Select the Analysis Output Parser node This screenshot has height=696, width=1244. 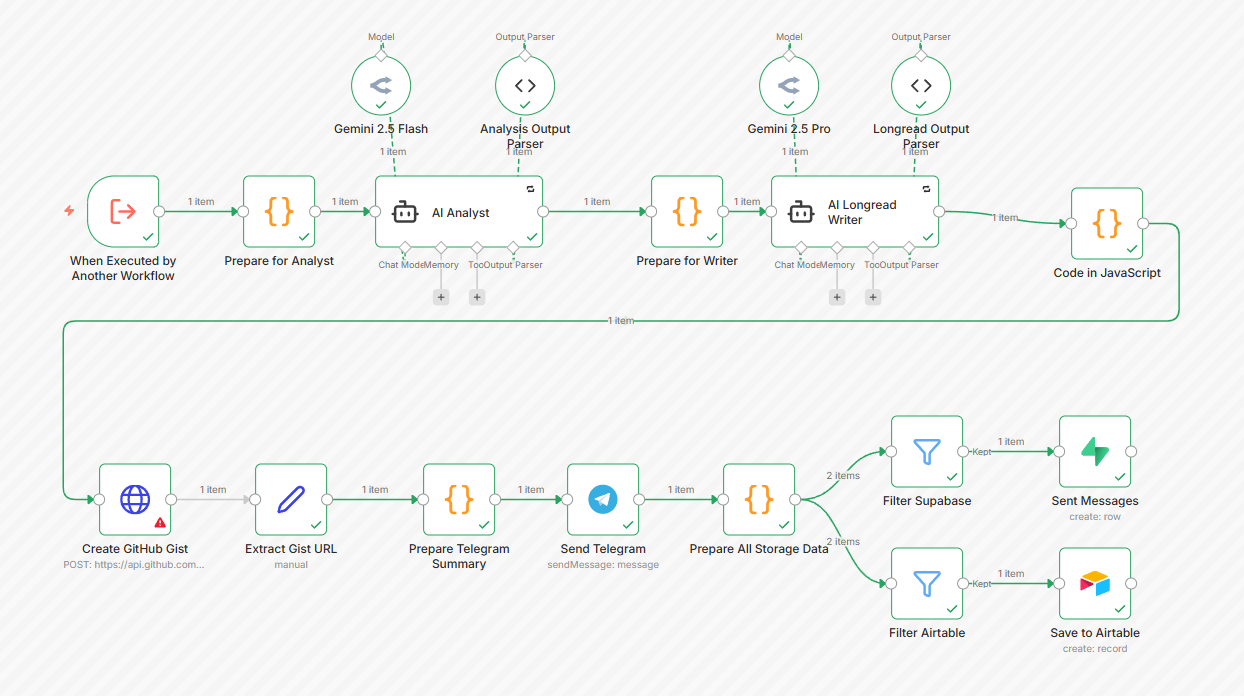525,86
